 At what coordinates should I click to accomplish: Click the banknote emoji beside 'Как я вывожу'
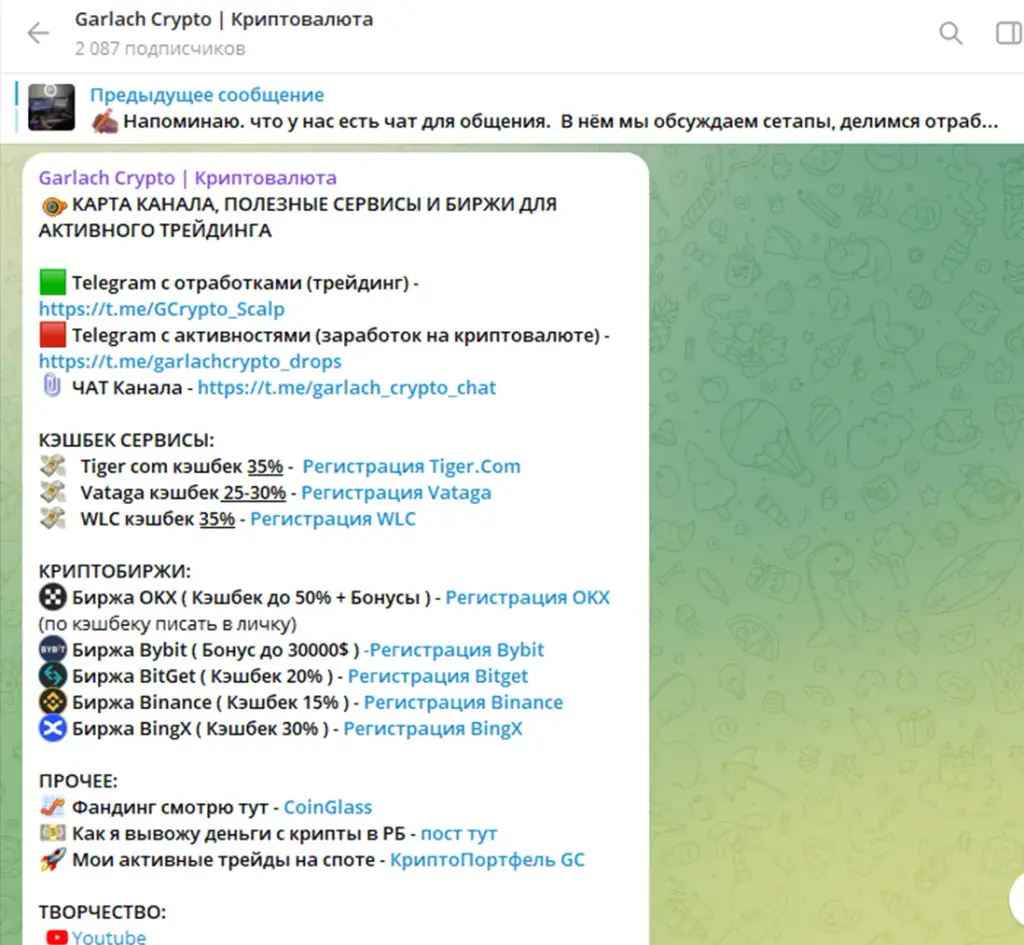52,833
